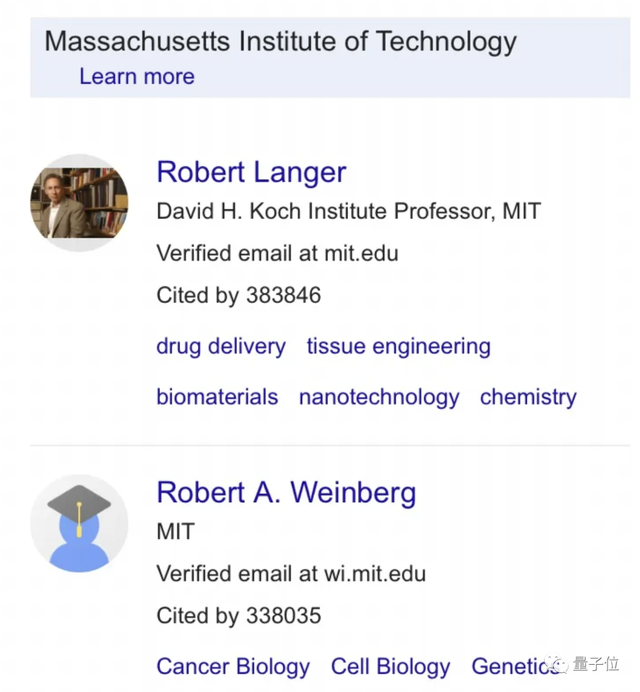The width and height of the screenshot is (640, 692).
Task: Click Robert A. Weinberg's default avatar icon
Action: (79, 523)
